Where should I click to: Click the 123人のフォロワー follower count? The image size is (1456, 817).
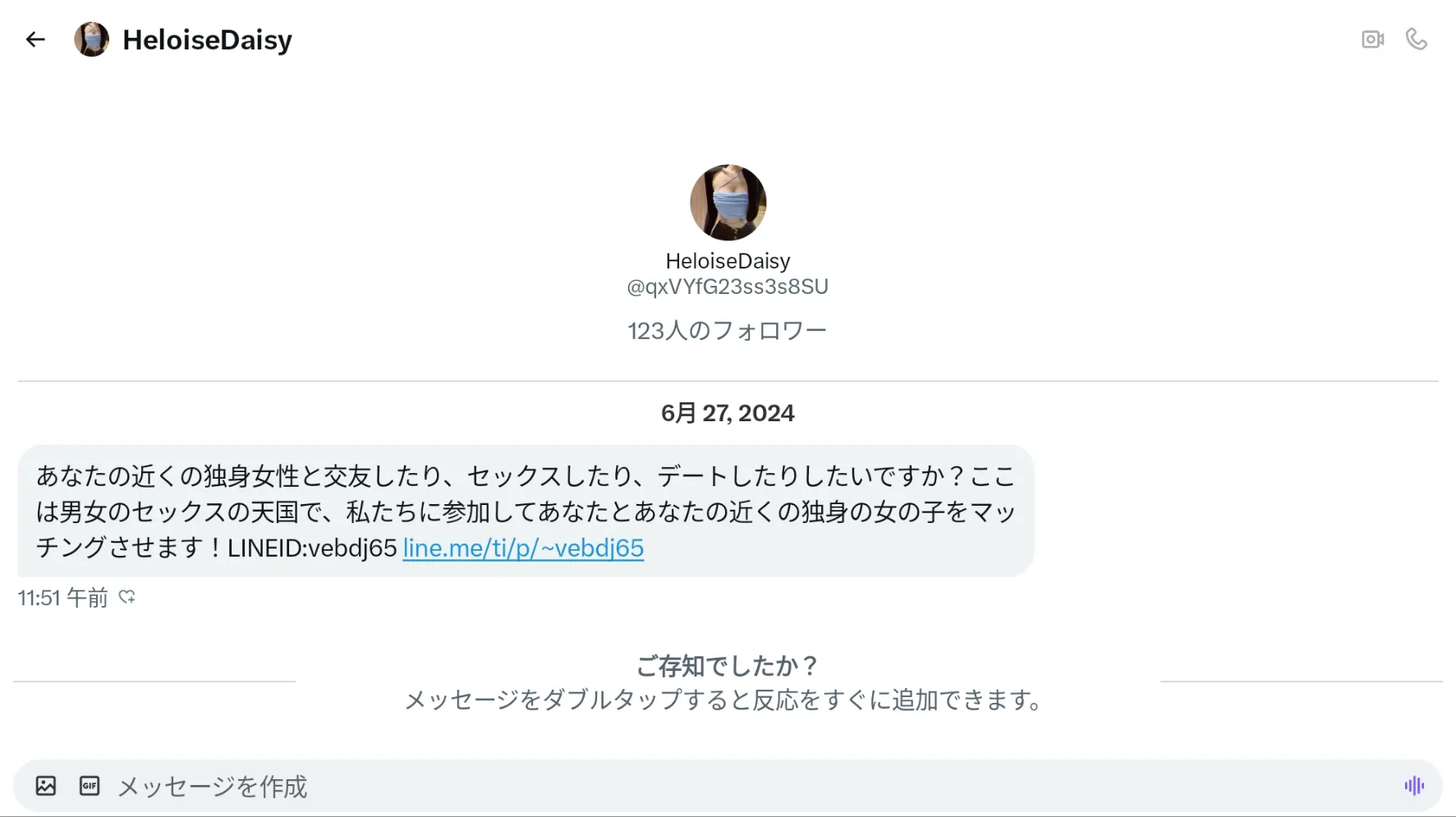(x=727, y=331)
